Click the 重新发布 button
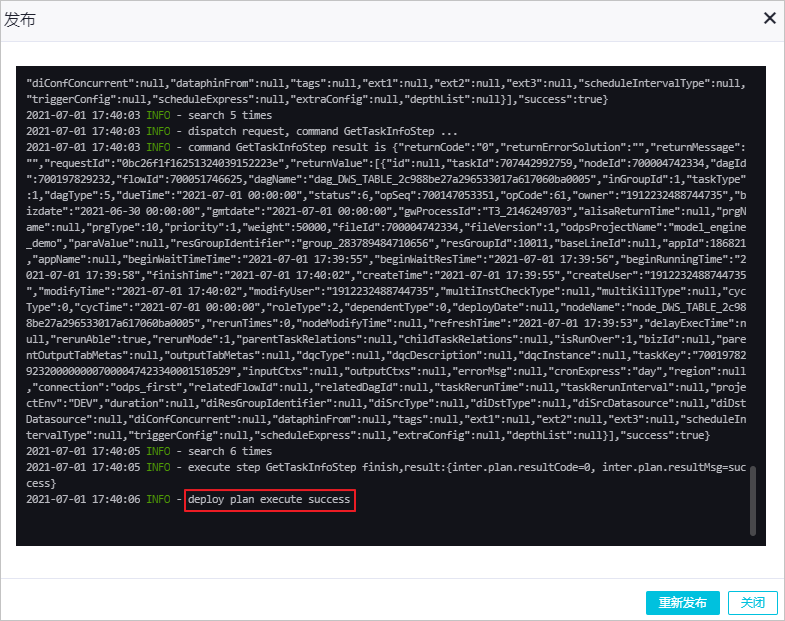 [682, 602]
